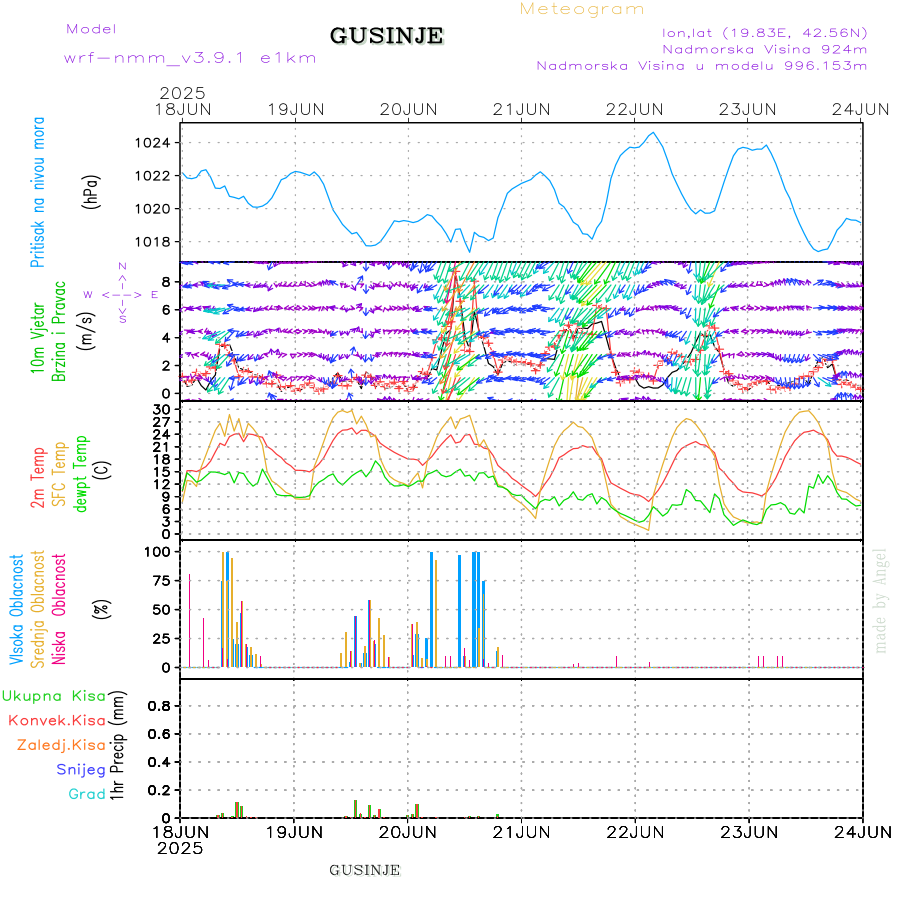Click "Nadmorska Visina 924m" text
The width and height of the screenshot is (900, 900).
765,49
